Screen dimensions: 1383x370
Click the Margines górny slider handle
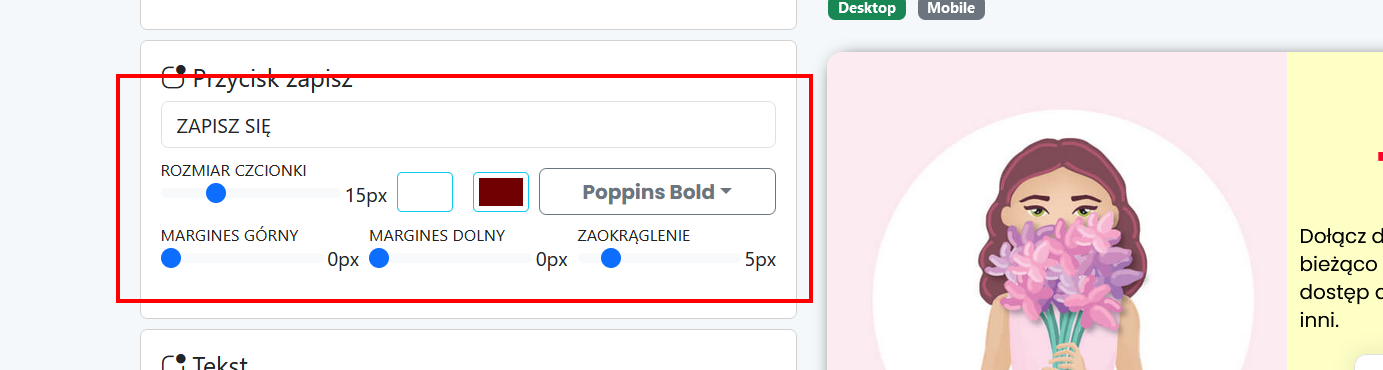[171, 258]
